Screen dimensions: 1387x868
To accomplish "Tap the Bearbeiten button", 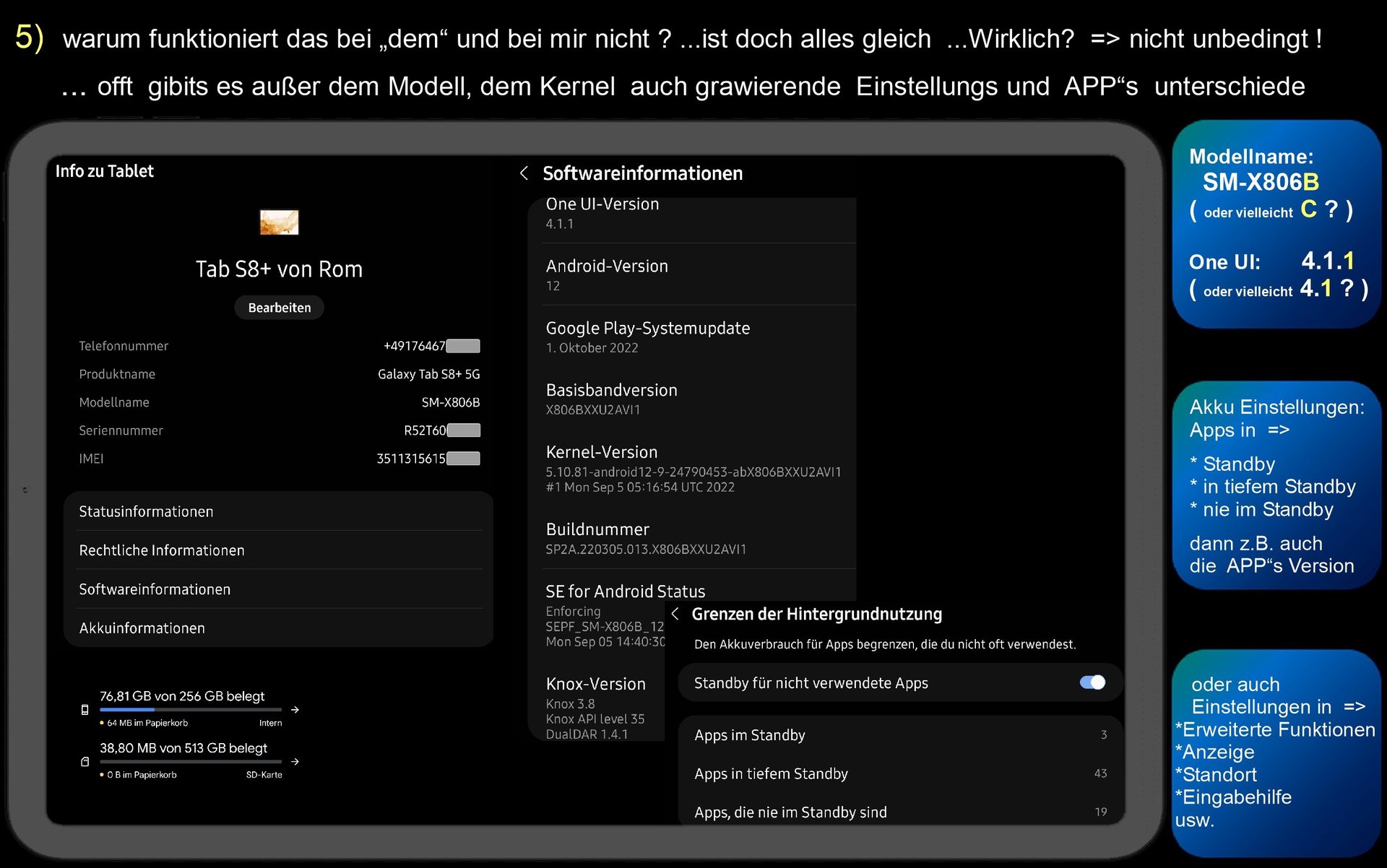I will point(279,308).
